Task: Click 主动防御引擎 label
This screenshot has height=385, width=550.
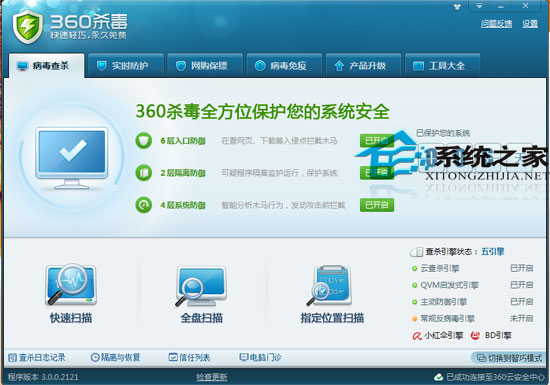Action: 444,302
